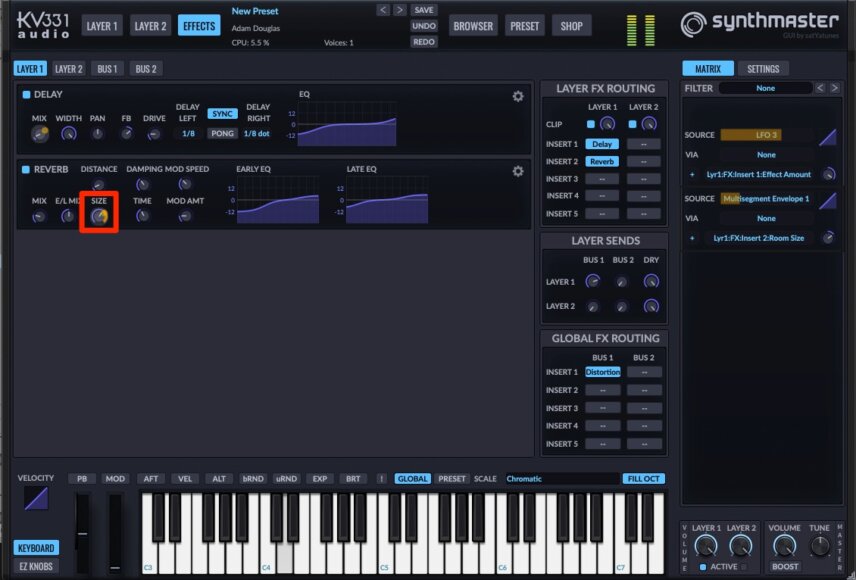The height and width of the screenshot is (580, 856).
Task: Toggle the Reverb effect enable checkbox
Action: 26,169
